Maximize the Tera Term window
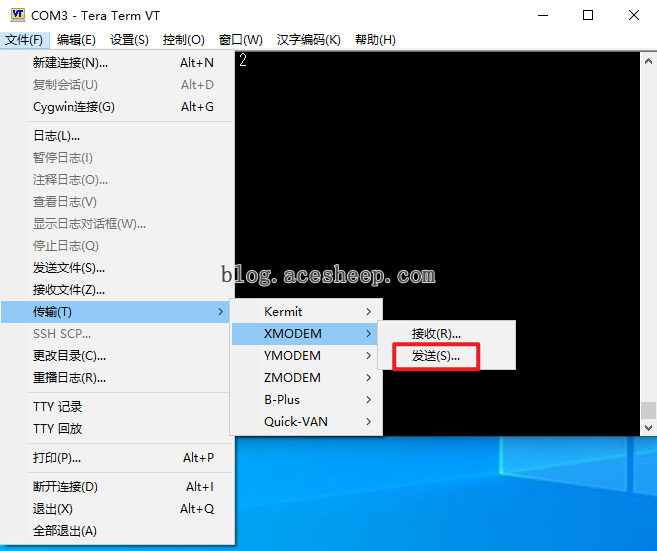This screenshot has height=551, width=657. point(588,16)
